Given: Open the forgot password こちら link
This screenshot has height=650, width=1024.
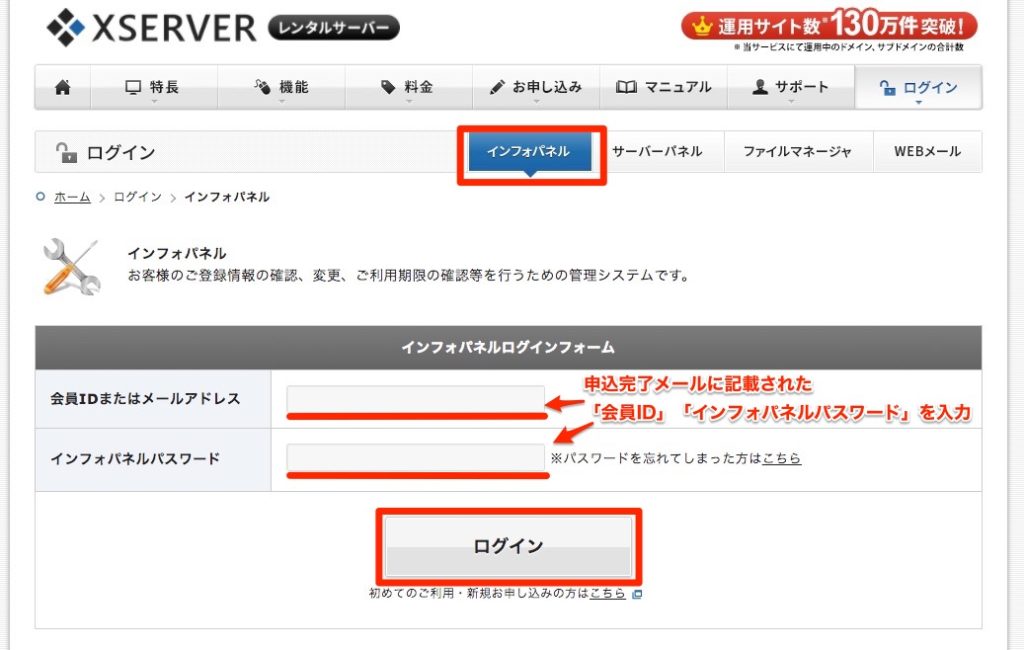Looking at the screenshot, I should tap(781, 458).
